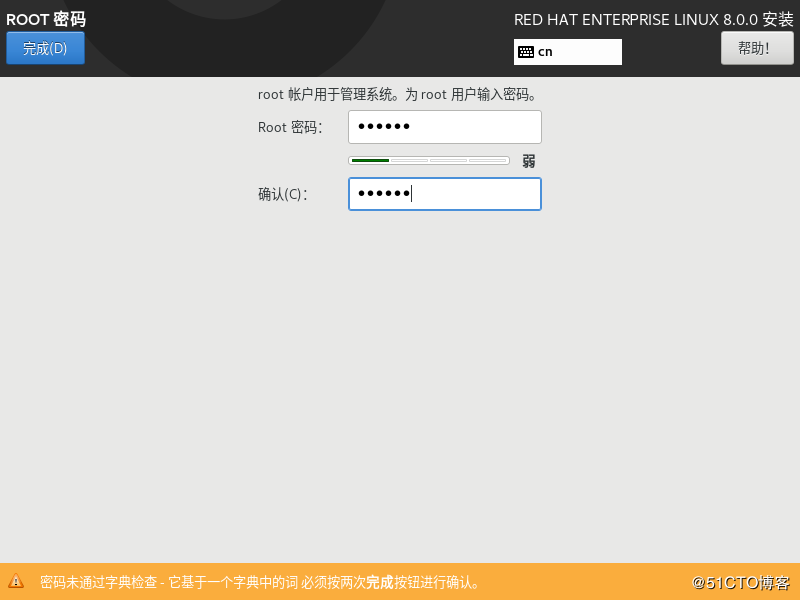Focus the 确认(C) confirmation field
Viewport: 800px width, 600px height.
click(444, 193)
